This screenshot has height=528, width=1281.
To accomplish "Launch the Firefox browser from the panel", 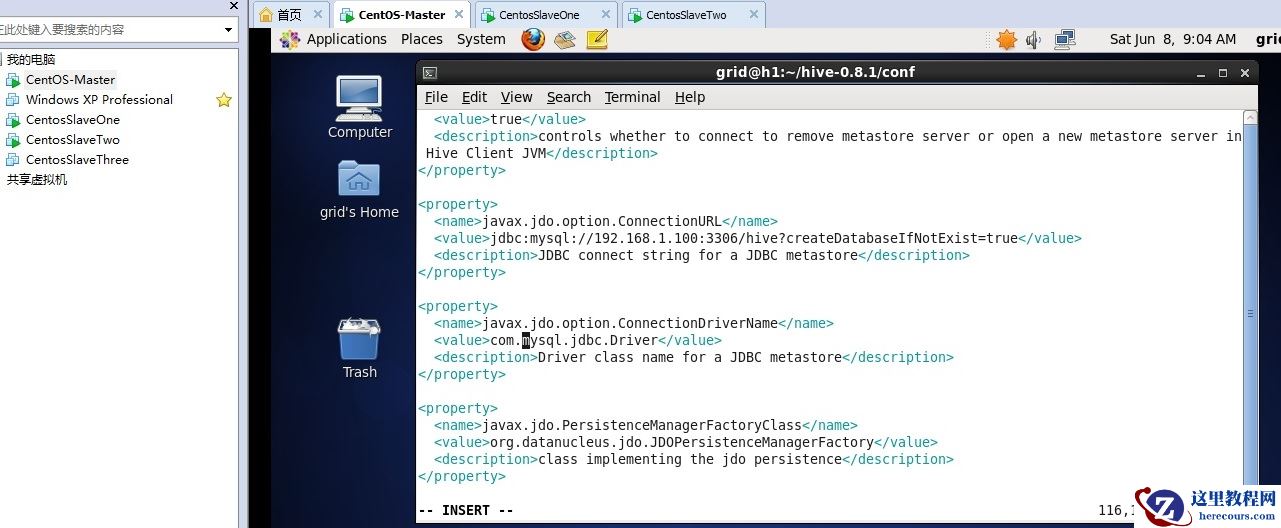I will click(x=533, y=39).
